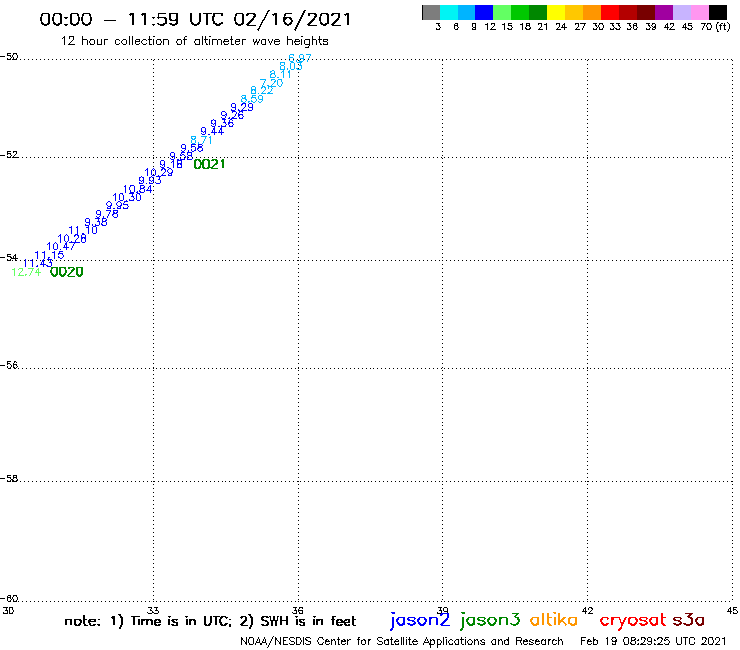The width and height of the screenshot is (740, 650).
Task: Click the wave height value 9.93
Action: [150, 181]
